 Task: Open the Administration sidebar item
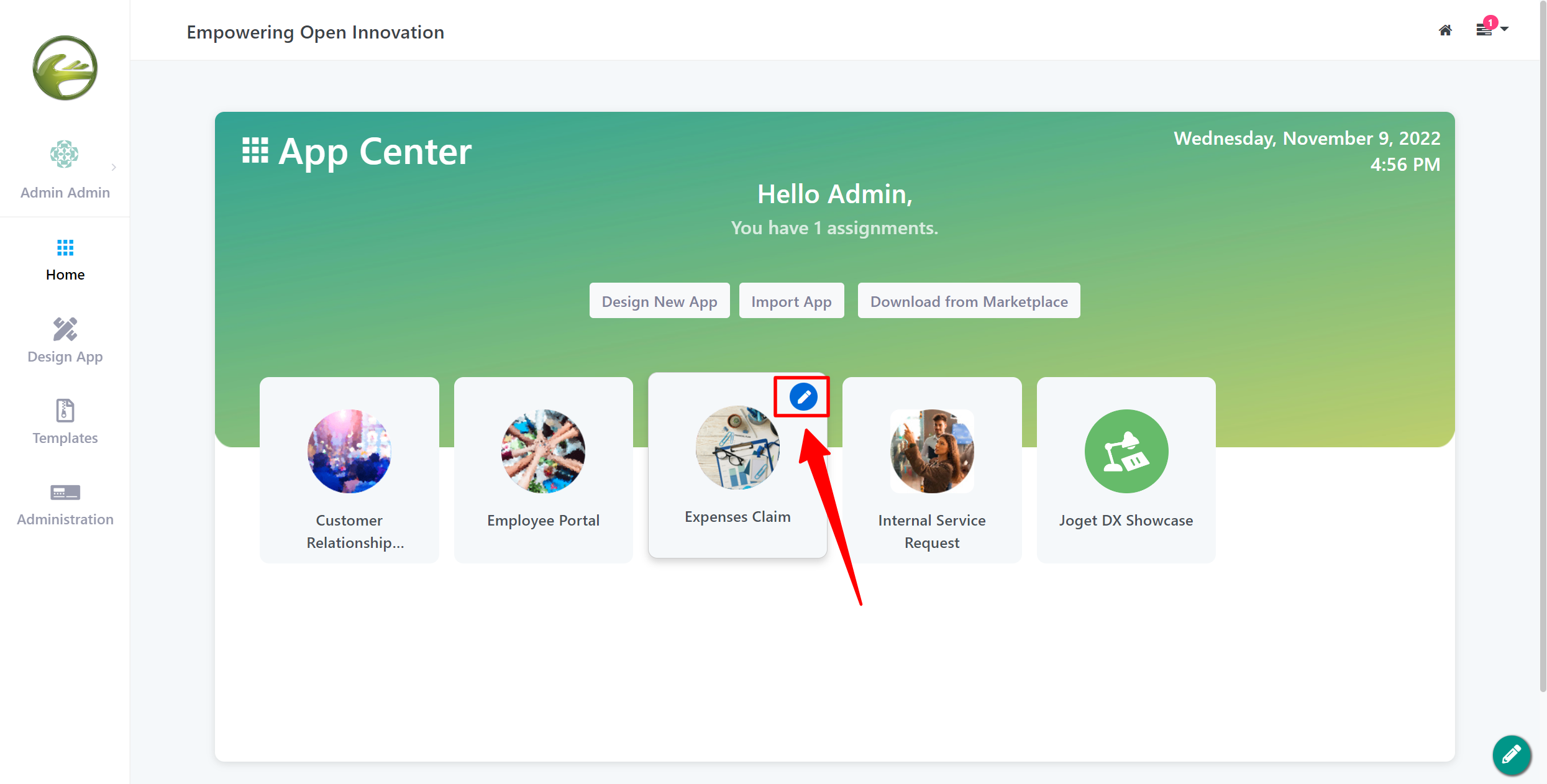[x=65, y=504]
